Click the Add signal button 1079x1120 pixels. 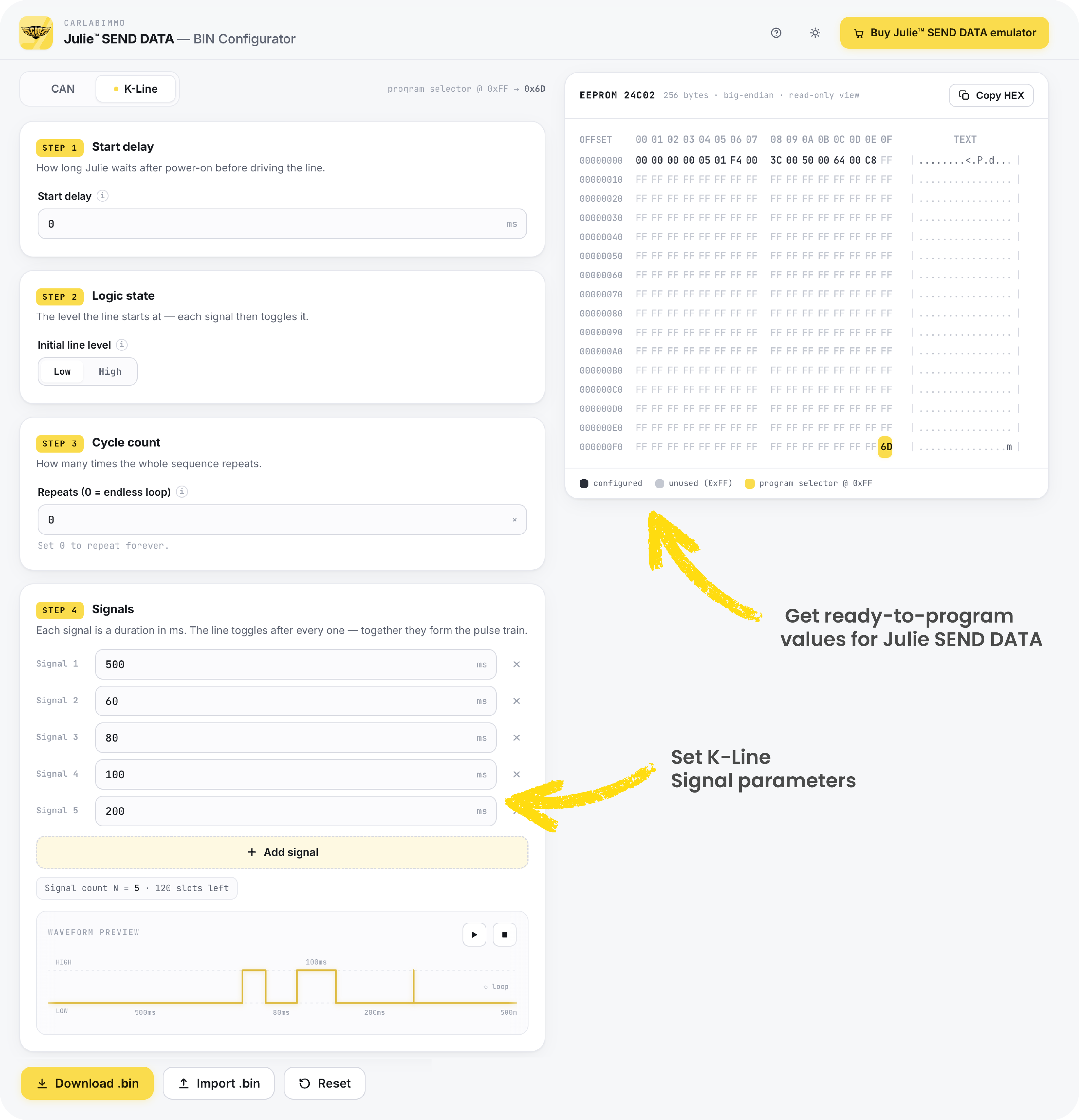point(282,852)
